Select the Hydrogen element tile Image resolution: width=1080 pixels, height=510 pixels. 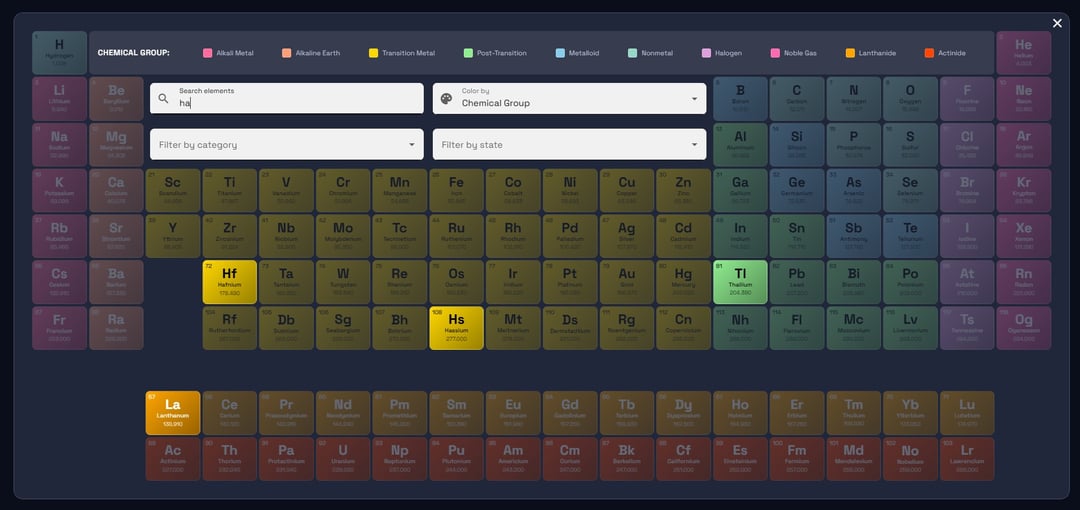[x=59, y=52]
